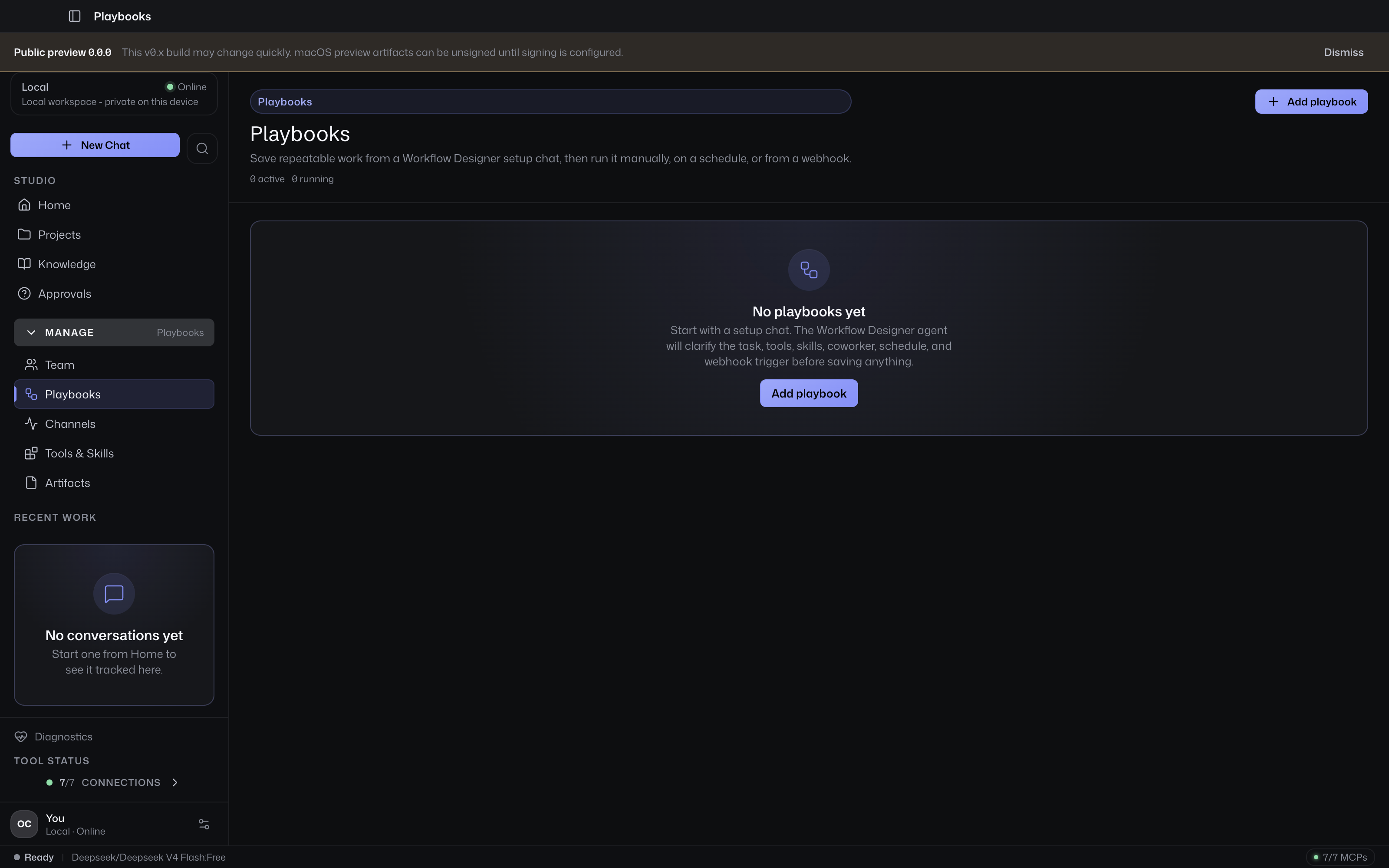Click the Deepseek V4 Flash model label
Image resolution: width=1389 pixels, height=868 pixels.
(x=148, y=857)
